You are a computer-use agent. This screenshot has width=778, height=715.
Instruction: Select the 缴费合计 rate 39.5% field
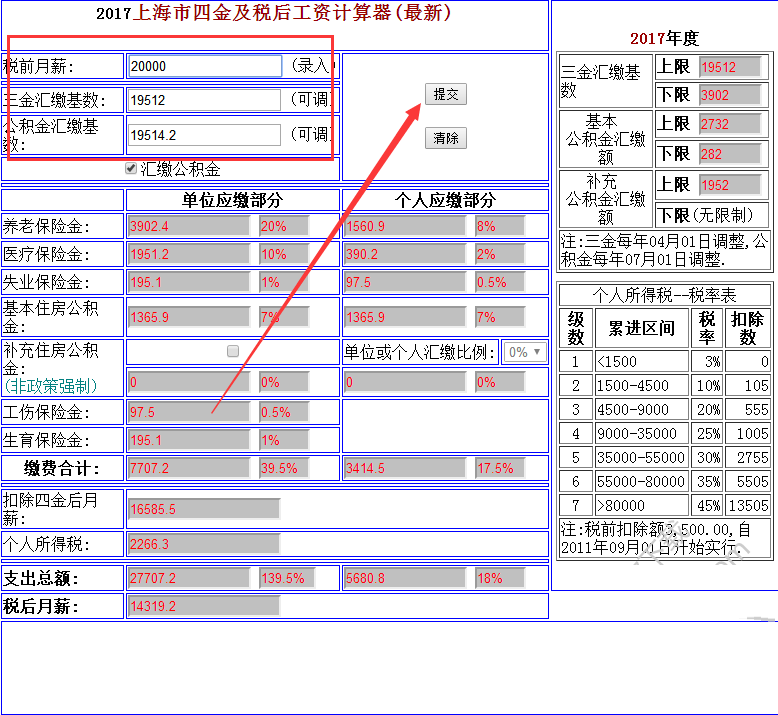pyautogui.click(x=284, y=468)
